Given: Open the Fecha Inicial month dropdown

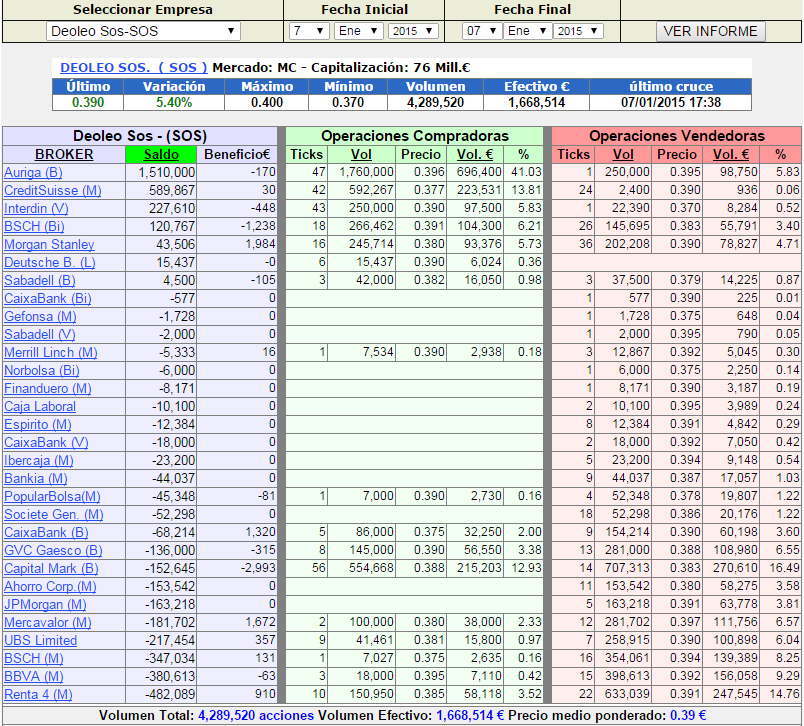Looking at the screenshot, I should click(358, 31).
